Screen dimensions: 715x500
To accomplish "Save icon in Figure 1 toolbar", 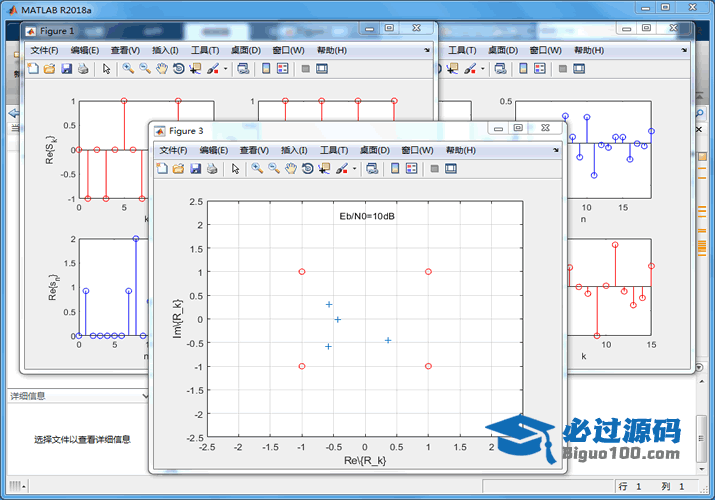I will click(x=67, y=69).
